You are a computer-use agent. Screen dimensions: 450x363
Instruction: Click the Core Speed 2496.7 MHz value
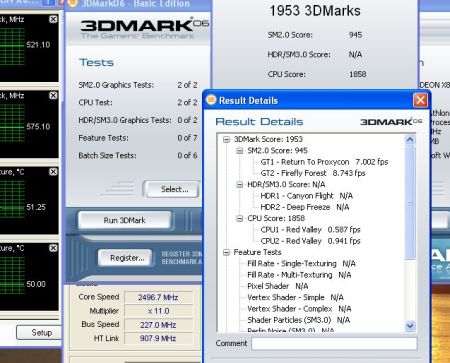(158, 297)
